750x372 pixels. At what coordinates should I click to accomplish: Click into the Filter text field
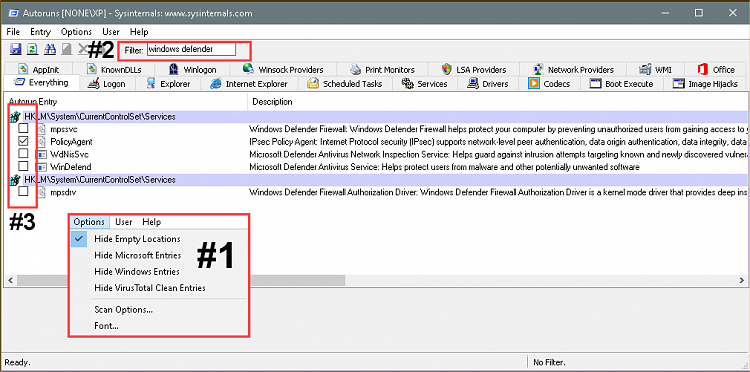[x=191, y=49]
